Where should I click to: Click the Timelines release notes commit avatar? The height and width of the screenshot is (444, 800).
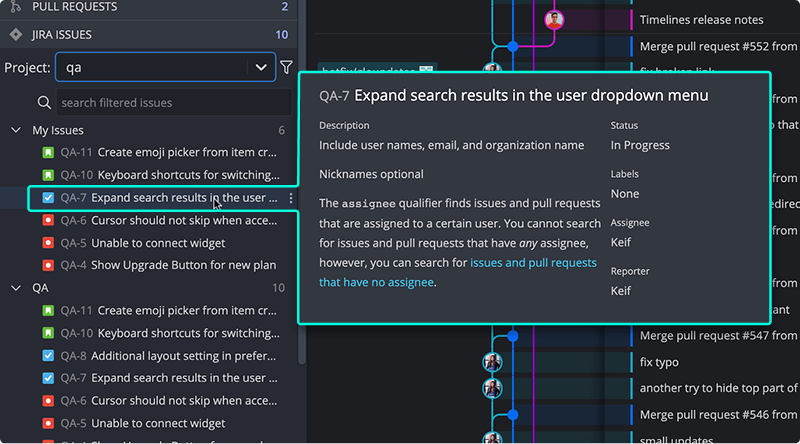click(554, 20)
